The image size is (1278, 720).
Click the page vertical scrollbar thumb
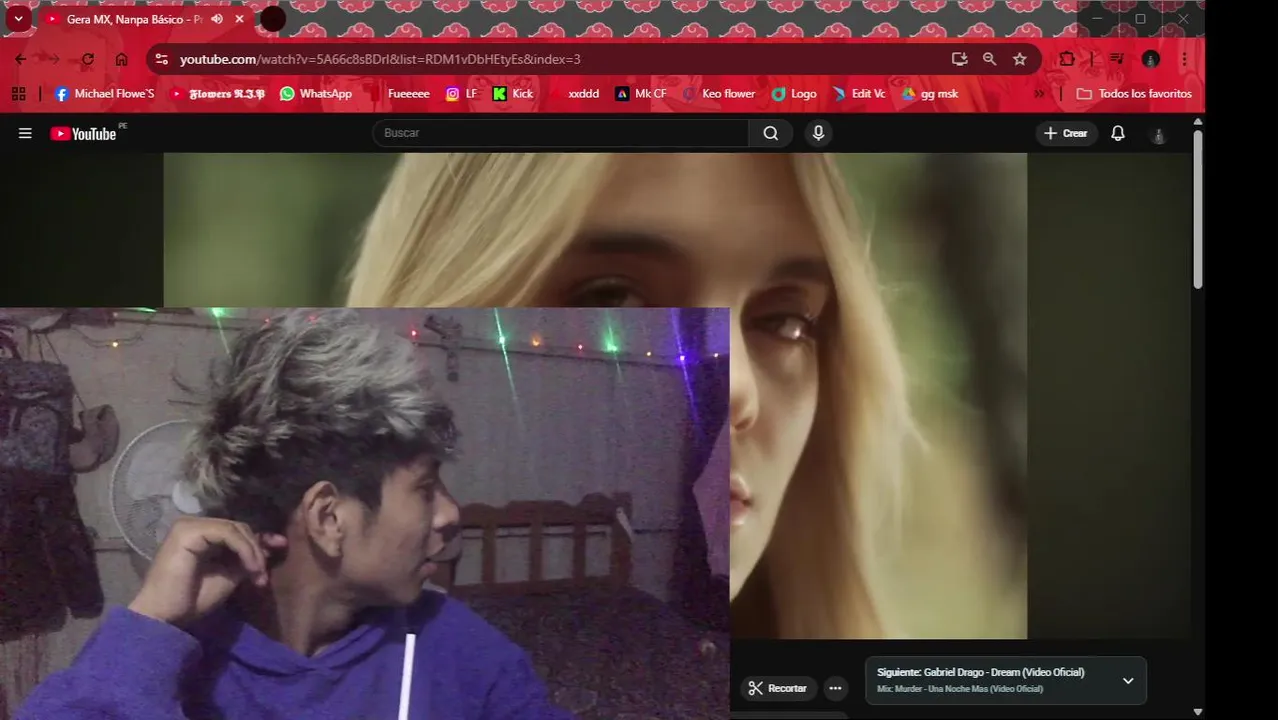[1198, 209]
